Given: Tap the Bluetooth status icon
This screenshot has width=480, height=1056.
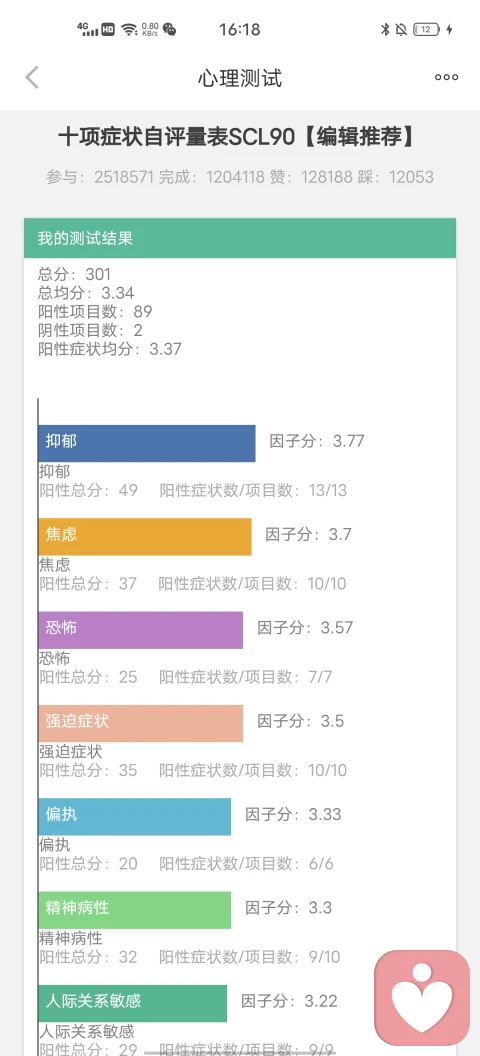Looking at the screenshot, I should tap(385, 29).
